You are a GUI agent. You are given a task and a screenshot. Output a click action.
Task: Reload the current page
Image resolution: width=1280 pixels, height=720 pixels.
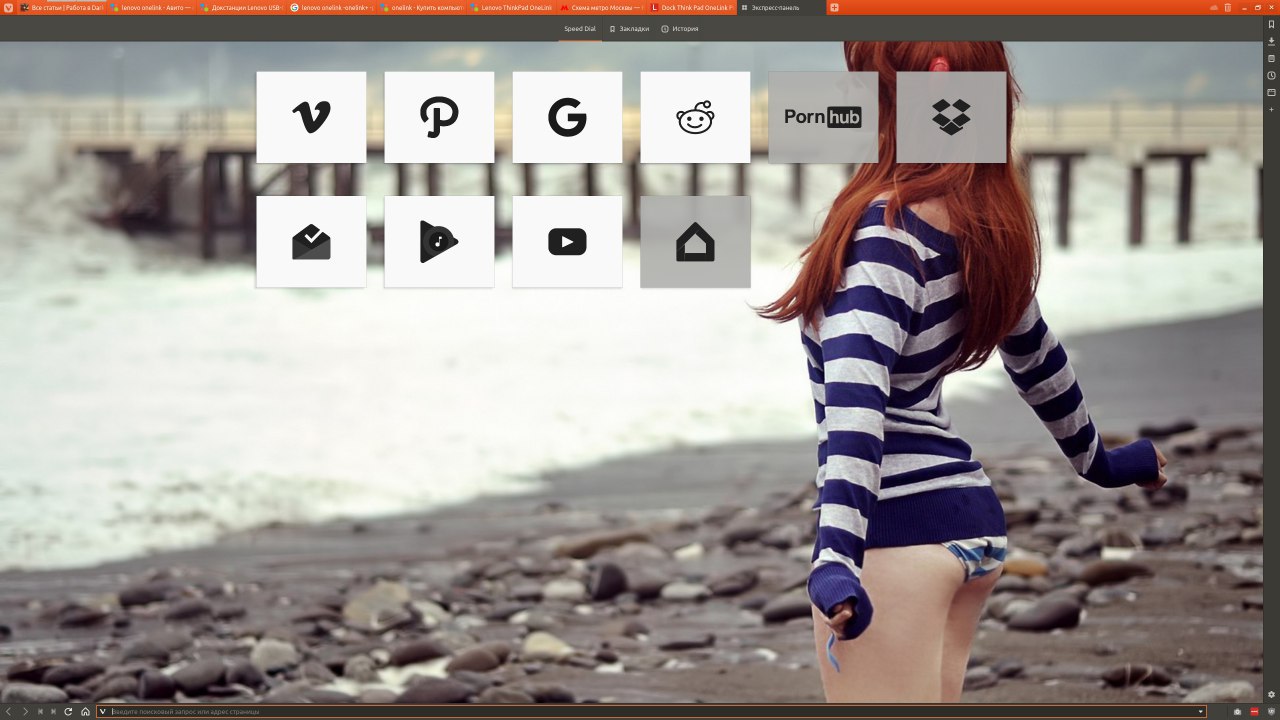tap(68, 711)
